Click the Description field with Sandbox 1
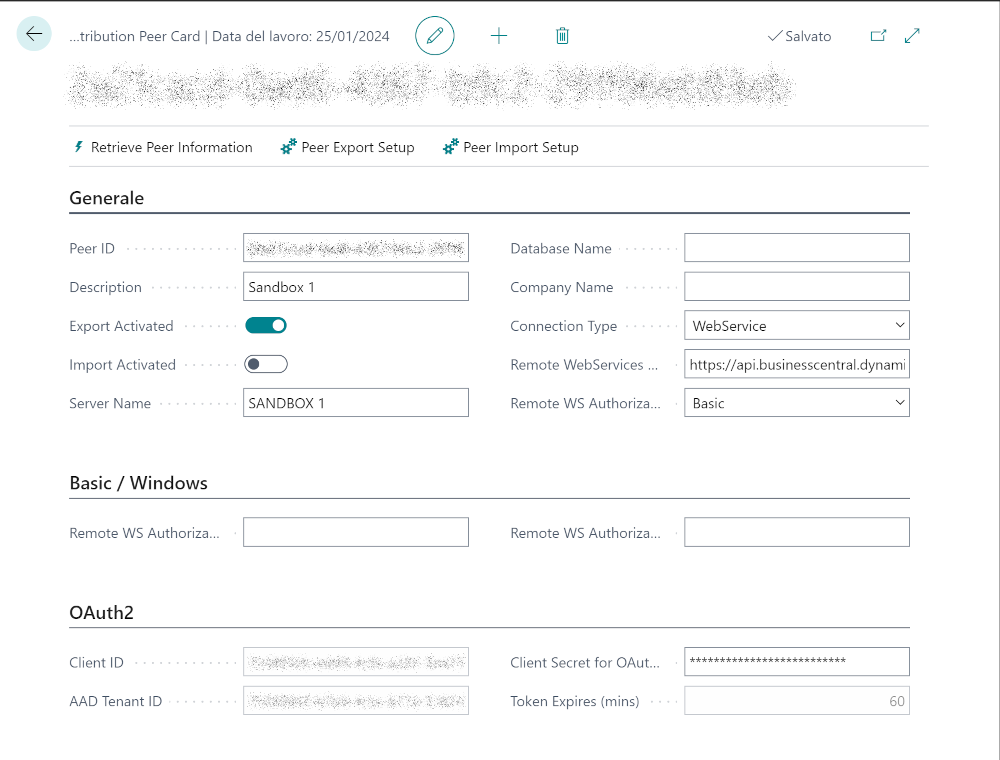The width and height of the screenshot is (1000, 760). (355, 287)
